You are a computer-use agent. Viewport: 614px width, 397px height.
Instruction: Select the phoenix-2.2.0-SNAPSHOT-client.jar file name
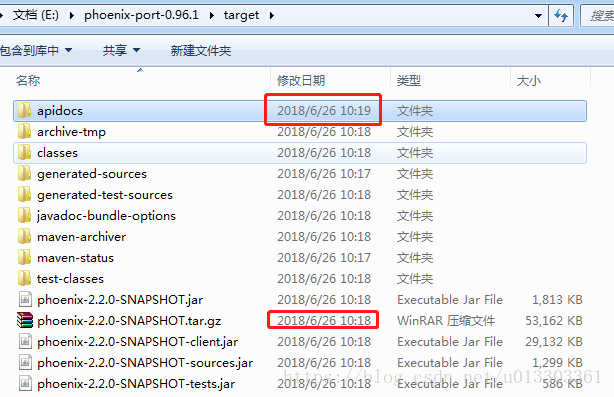(137, 342)
